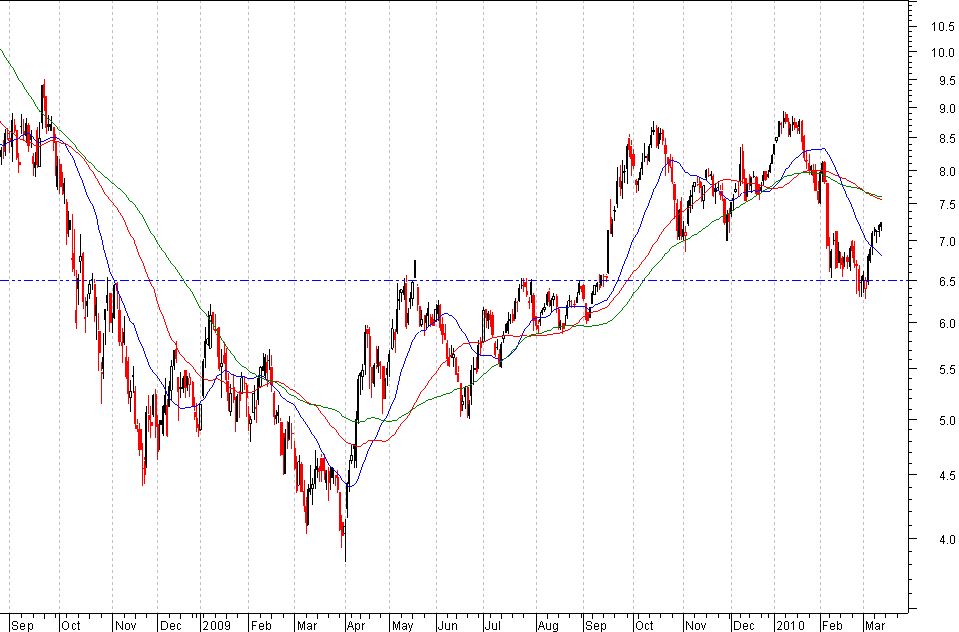Select the 'Jul' month label

point(492,625)
